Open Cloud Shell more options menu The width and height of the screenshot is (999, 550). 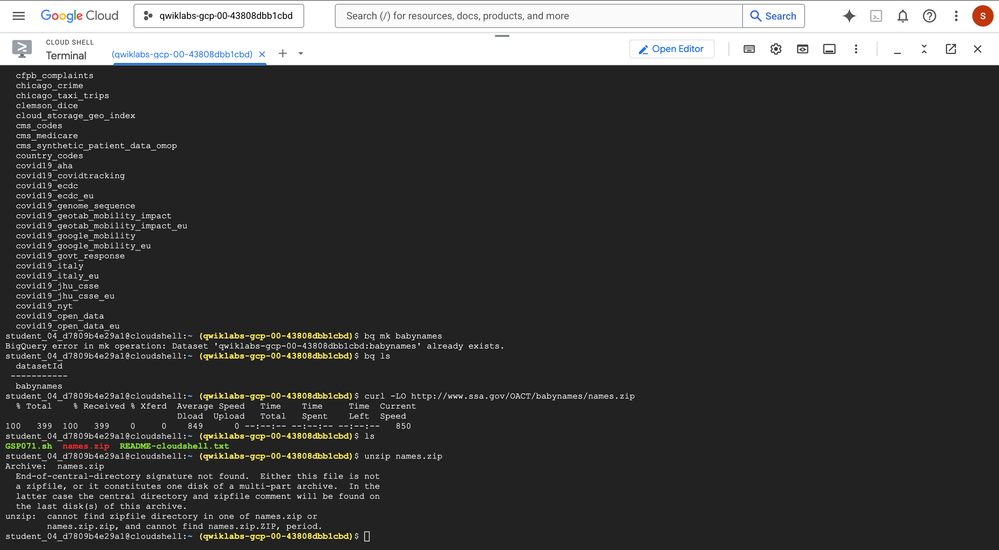tap(856, 49)
